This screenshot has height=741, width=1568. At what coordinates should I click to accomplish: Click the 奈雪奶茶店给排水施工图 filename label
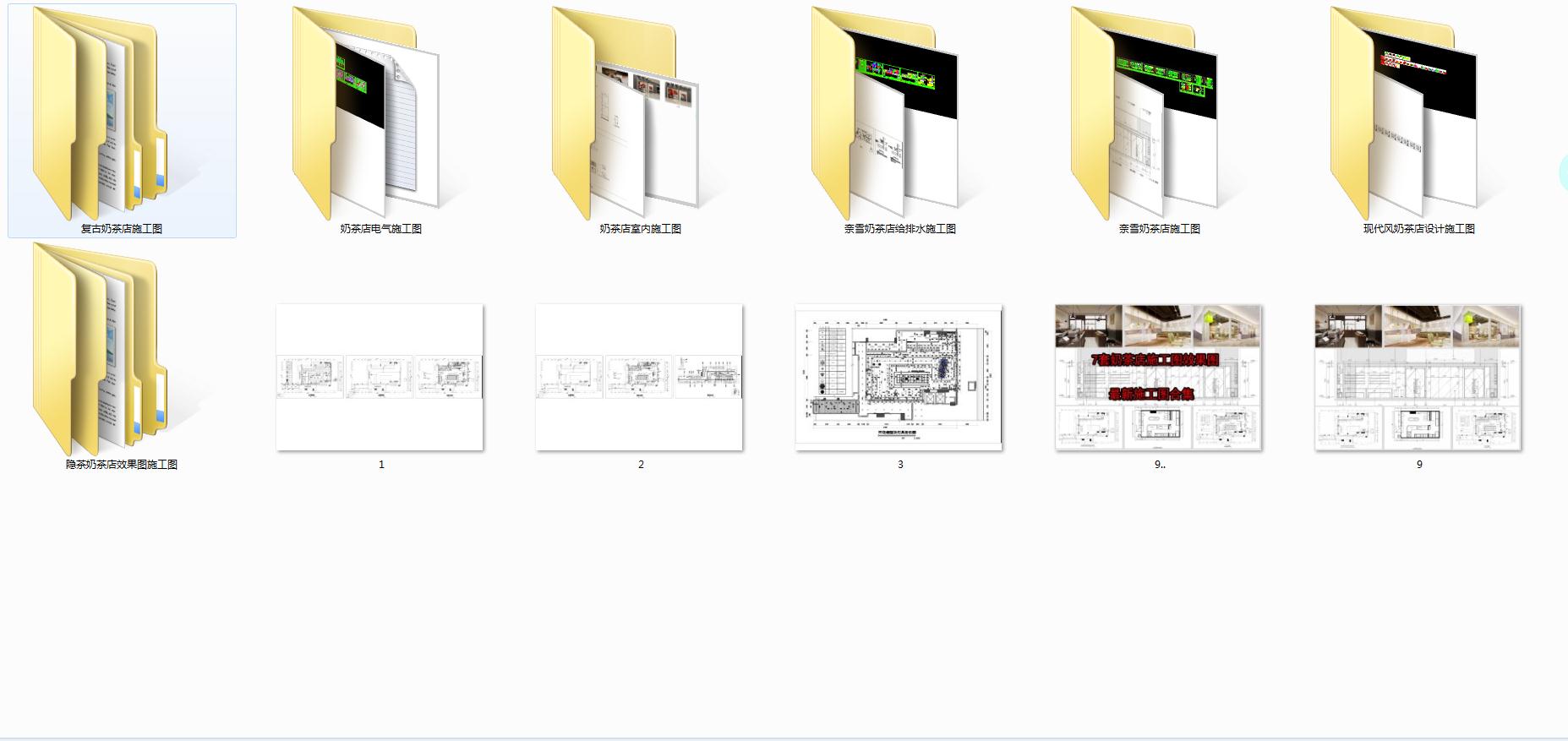coord(900,229)
